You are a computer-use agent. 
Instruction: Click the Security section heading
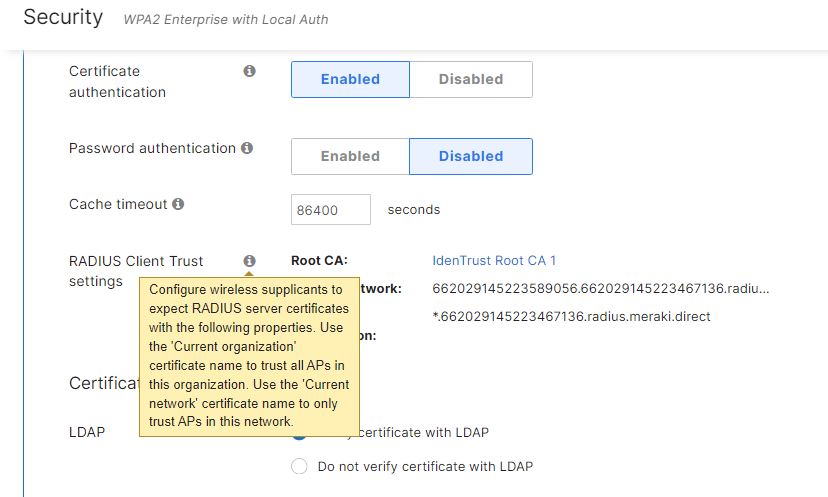tap(63, 17)
